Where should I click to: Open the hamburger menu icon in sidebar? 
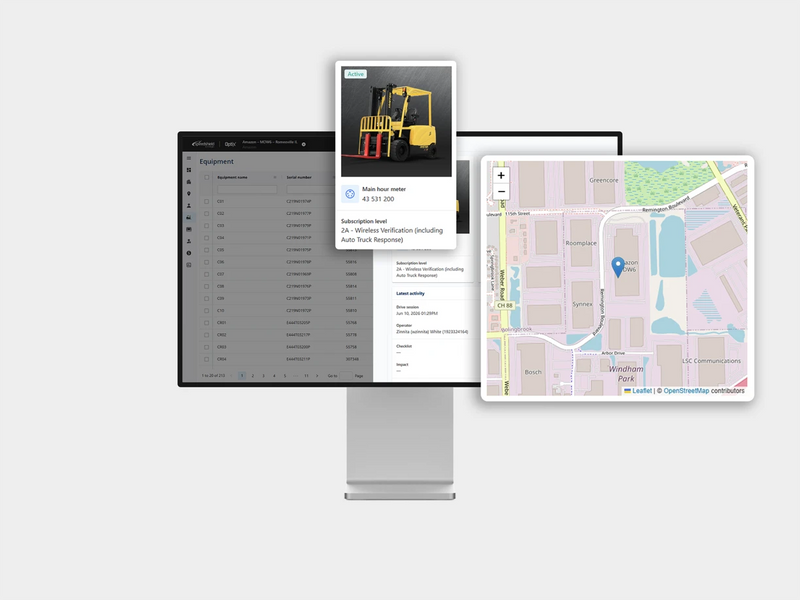[x=189, y=158]
